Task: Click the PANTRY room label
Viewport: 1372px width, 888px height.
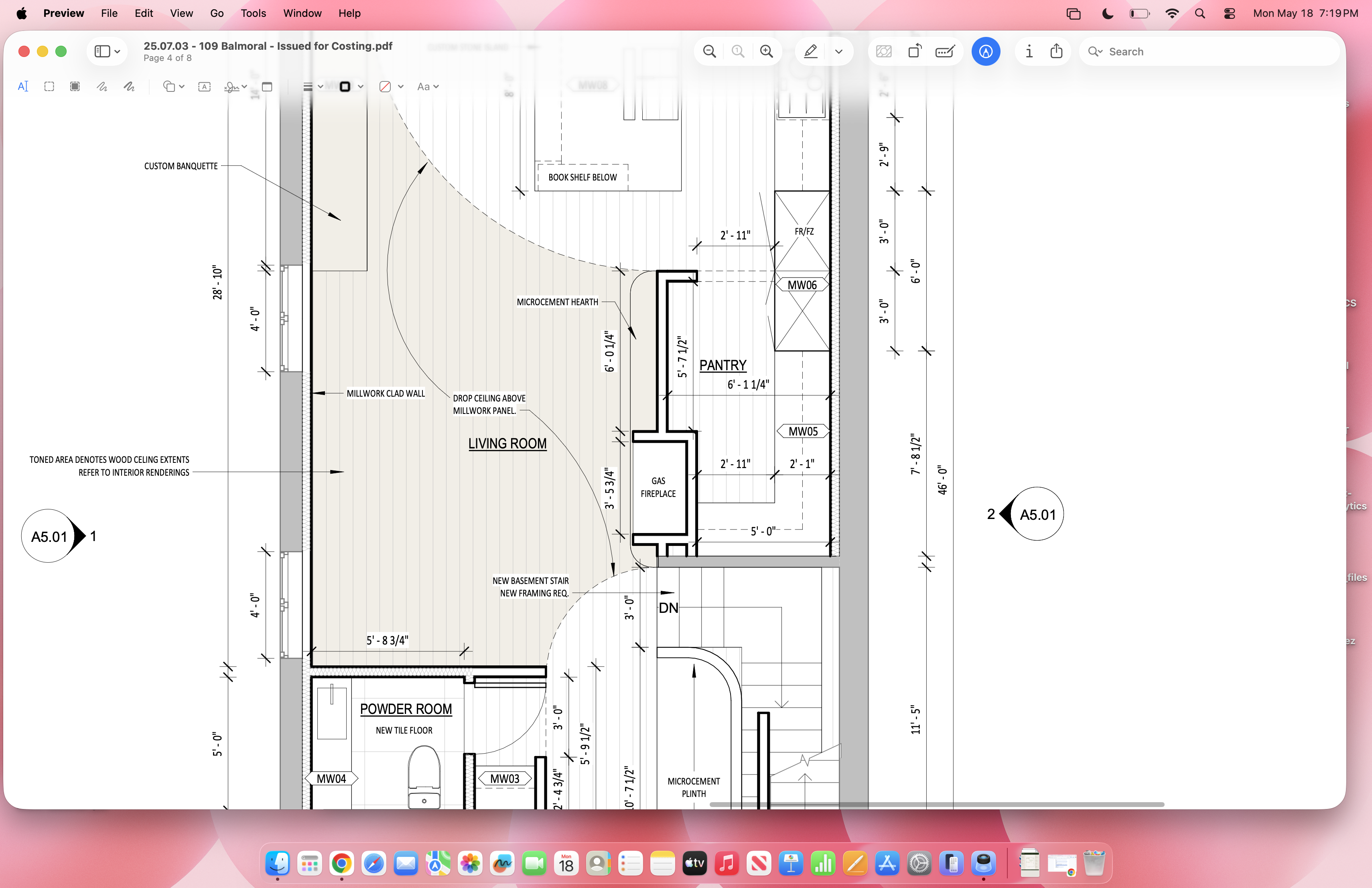Action: point(723,365)
